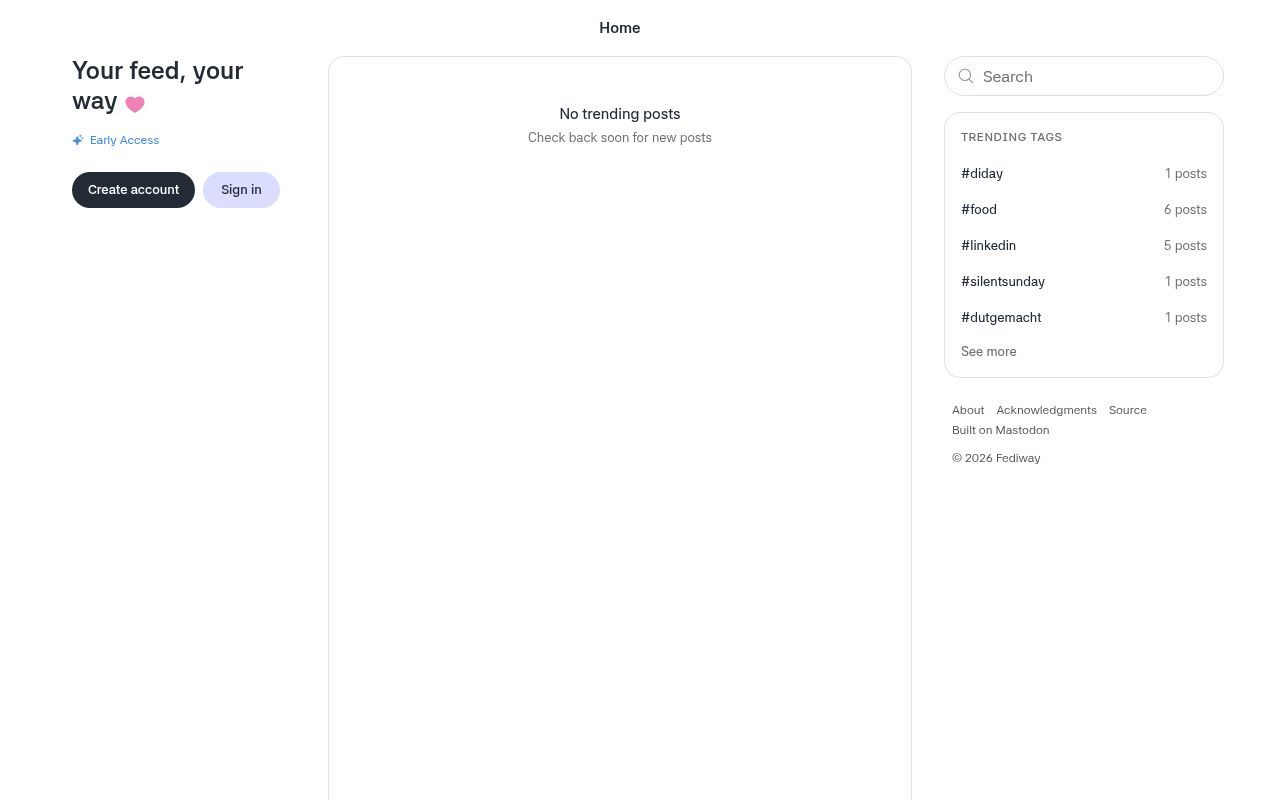1280x800 pixels.
Task: Click the Create account button
Action: [x=133, y=190]
